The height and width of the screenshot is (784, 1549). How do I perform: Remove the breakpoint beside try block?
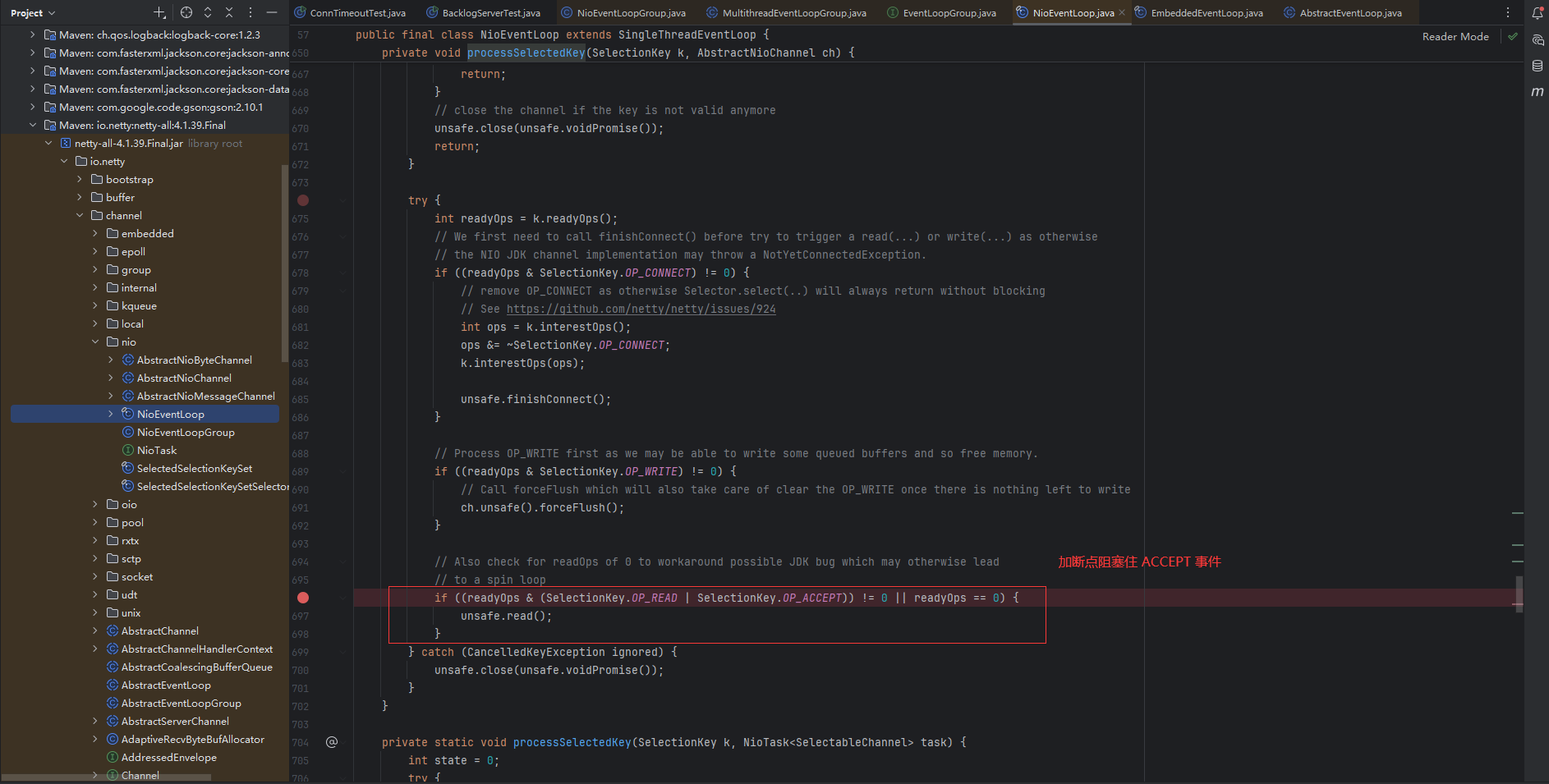(303, 200)
